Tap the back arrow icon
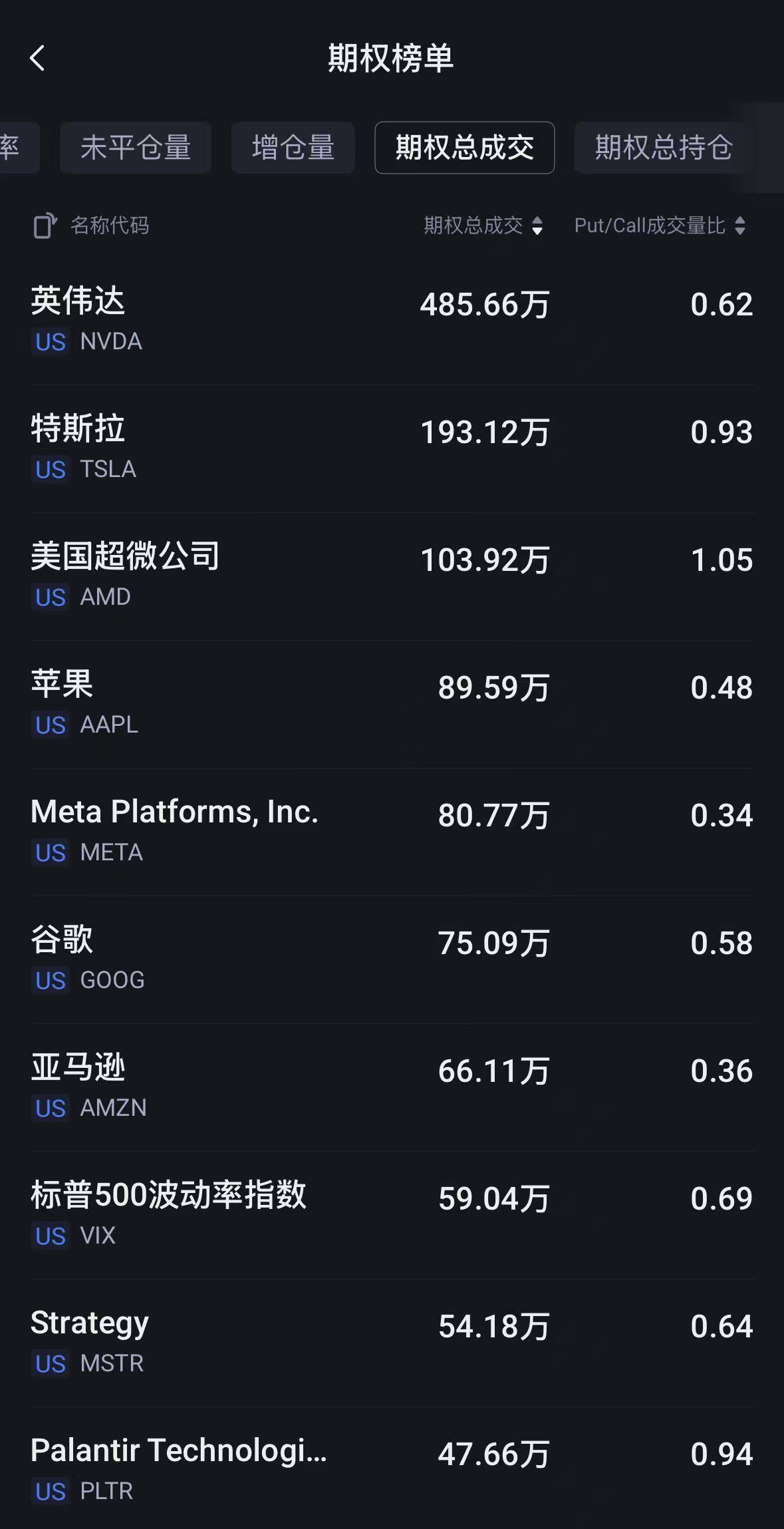Image resolution: width=784 pixels, height=1529 pixels. [x=37, y=59]
